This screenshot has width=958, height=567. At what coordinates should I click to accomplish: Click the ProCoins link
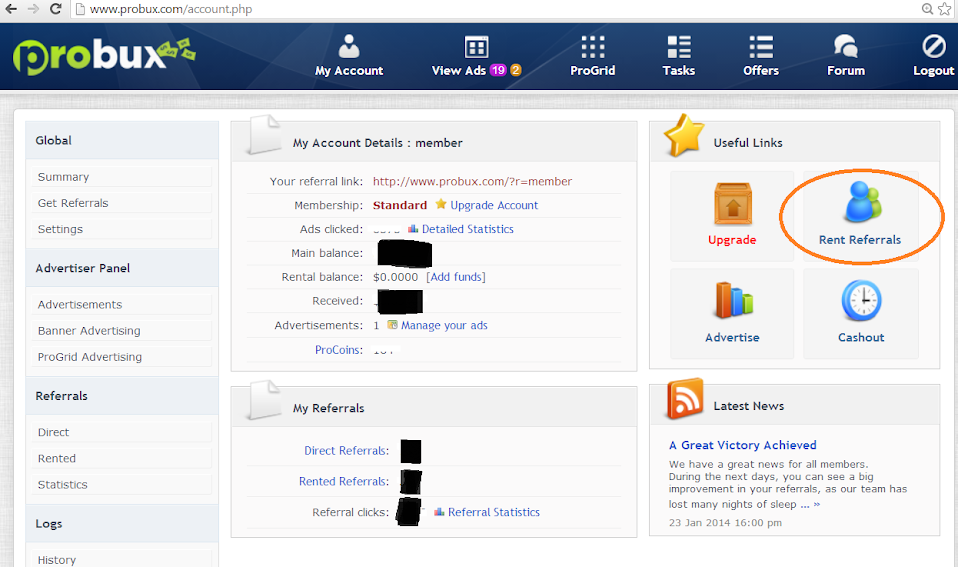[338, 349]
